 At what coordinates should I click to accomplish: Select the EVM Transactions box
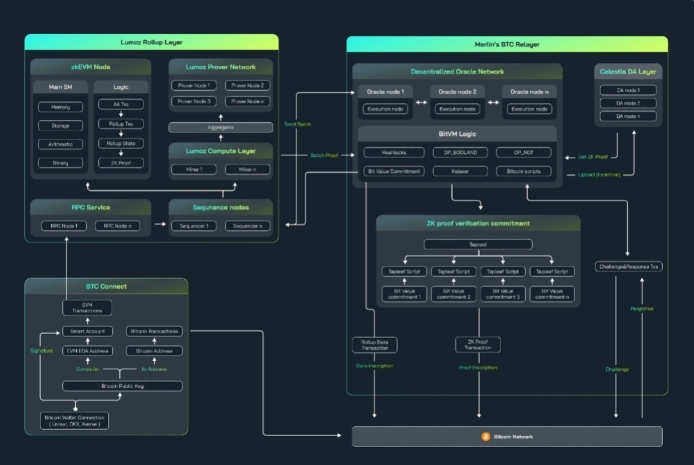[87, 308]
